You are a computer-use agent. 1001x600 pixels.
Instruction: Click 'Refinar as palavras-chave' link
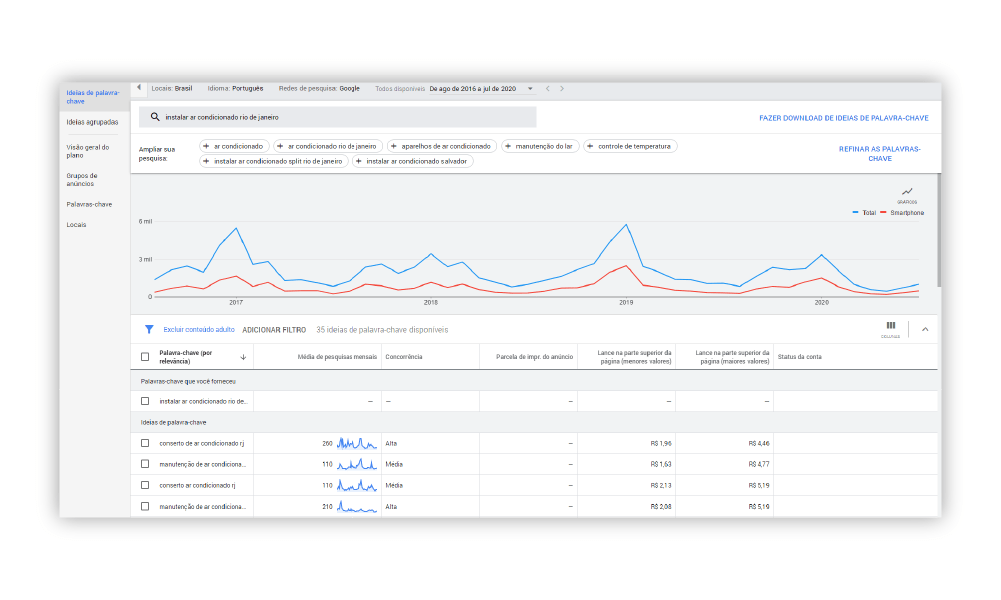[x=880, y=154]
